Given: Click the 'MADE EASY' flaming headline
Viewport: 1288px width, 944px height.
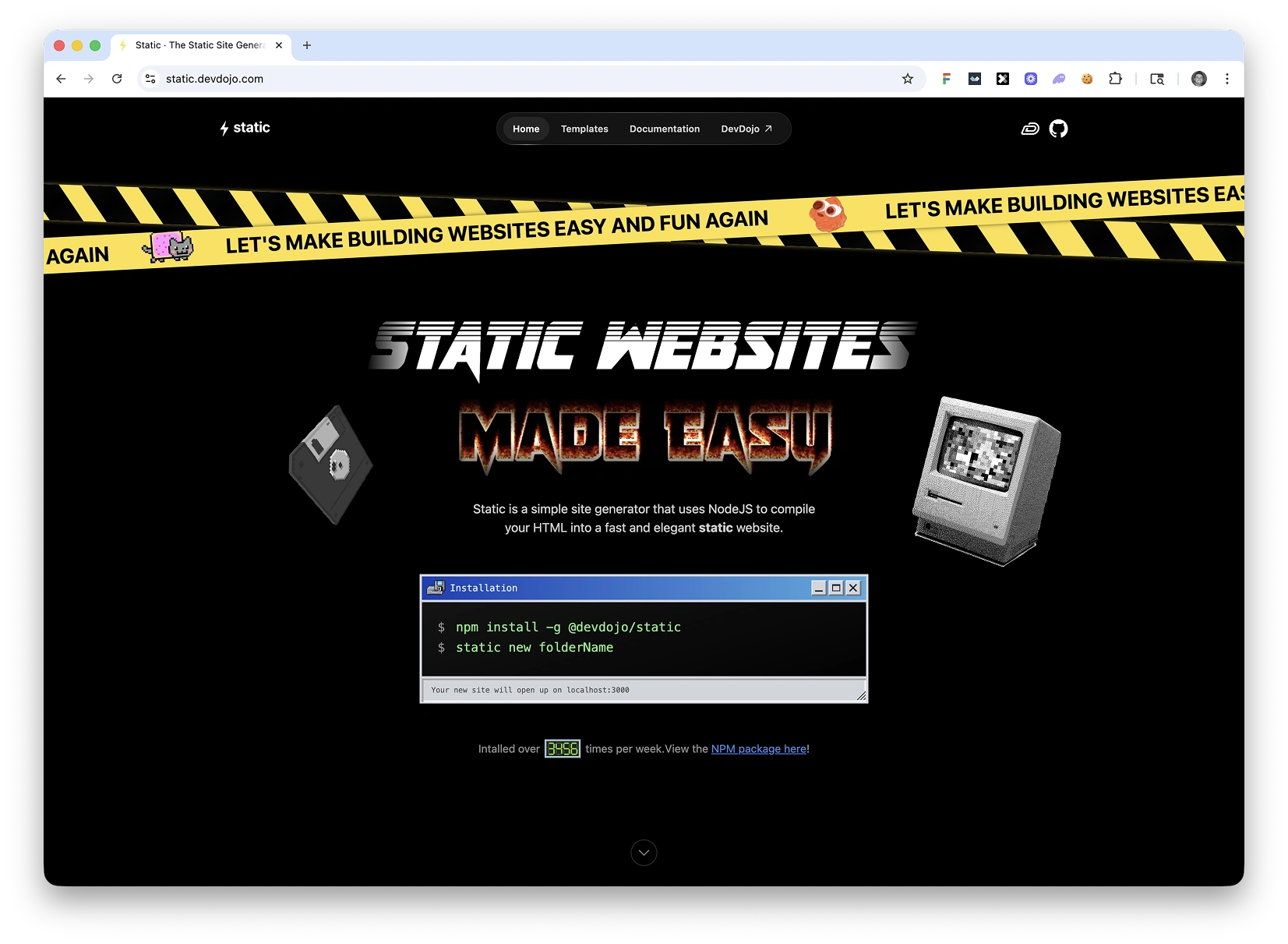Looking at the screenshot, I should pos(645,437).
